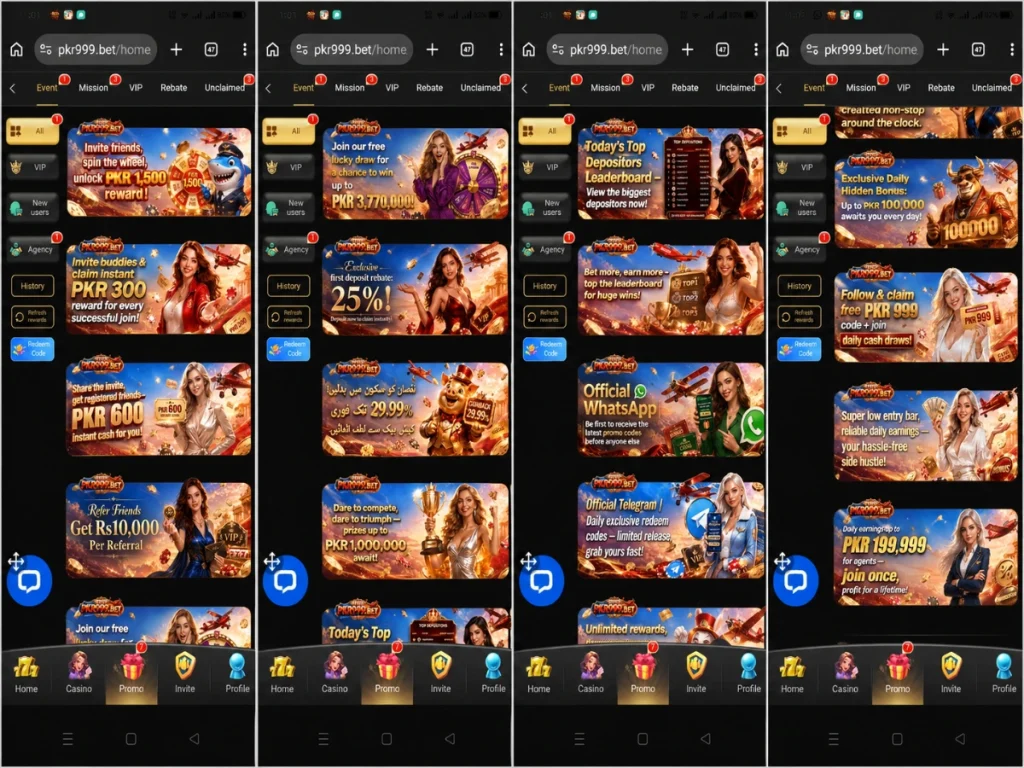This screenshot has height=768, width=1024.
Task: Open Profile in the first screenshot's bottom bar
Action: point(237,674)
